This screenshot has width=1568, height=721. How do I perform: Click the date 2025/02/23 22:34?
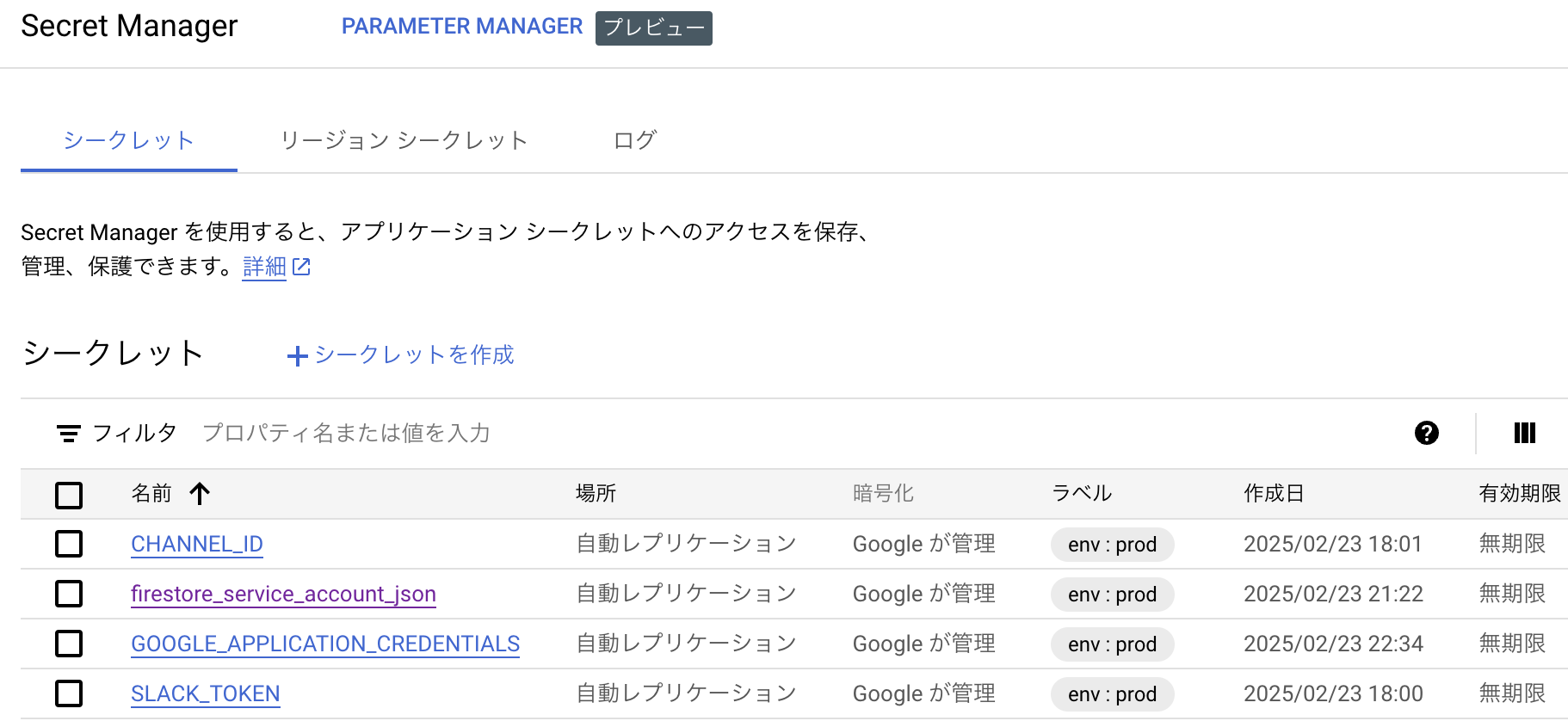tap(1333, 644)
